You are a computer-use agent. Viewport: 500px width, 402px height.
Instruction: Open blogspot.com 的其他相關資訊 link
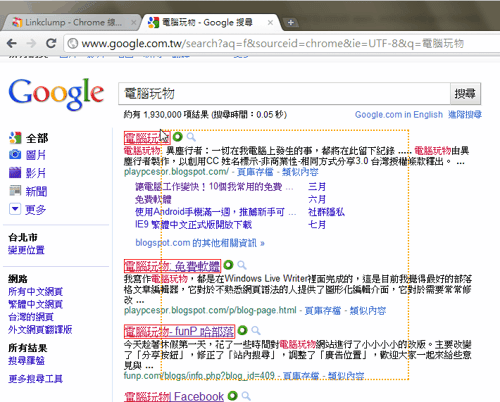pyautogui.click(x=200, y=243)
